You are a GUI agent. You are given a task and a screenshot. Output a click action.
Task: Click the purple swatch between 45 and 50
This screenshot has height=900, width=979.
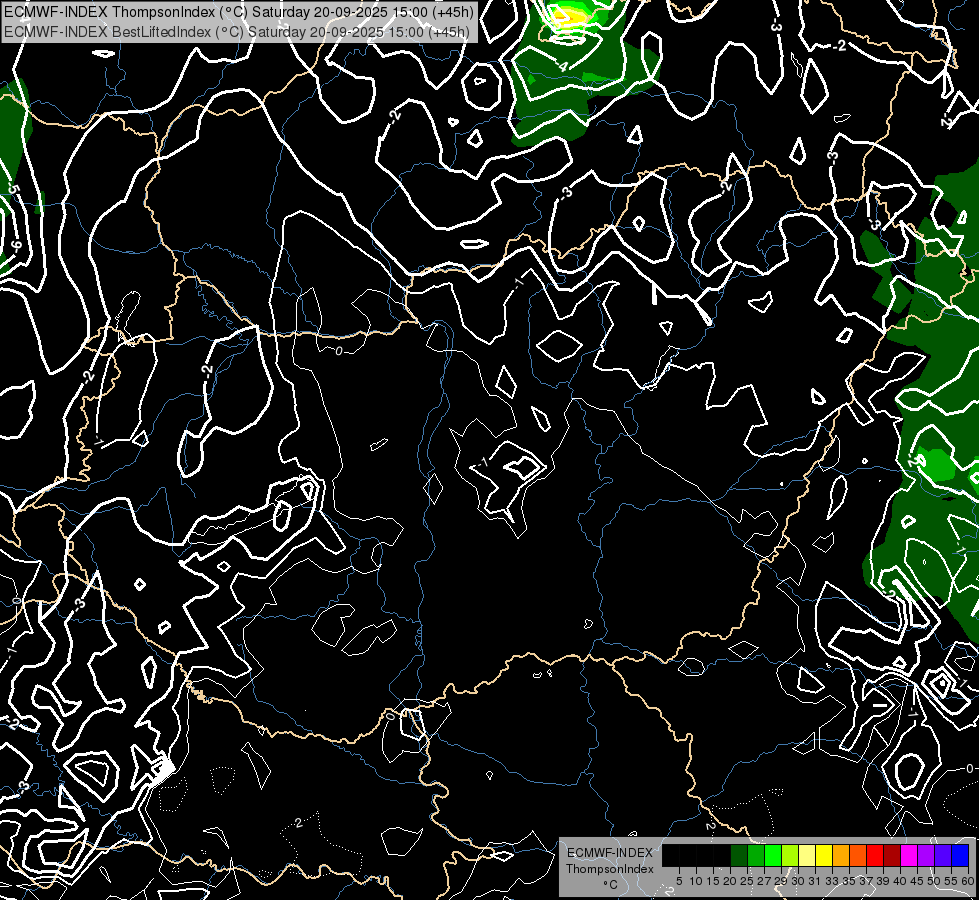click(926, 855)
